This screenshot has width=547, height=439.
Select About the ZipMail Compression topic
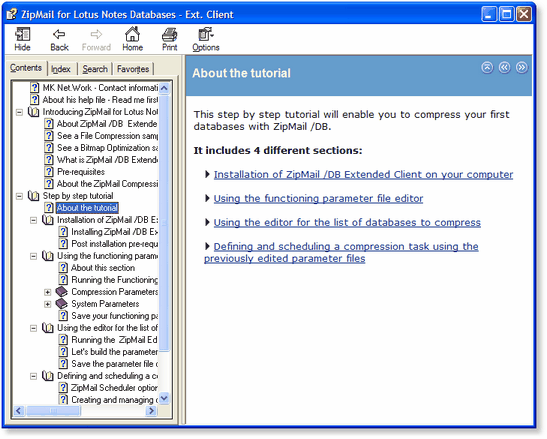pos(107,184)
